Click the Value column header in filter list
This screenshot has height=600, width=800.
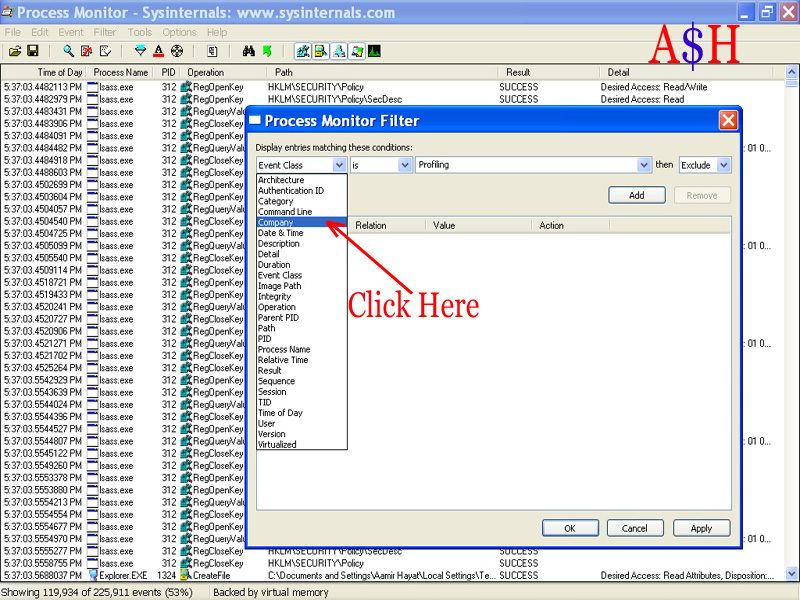pyautogui.click(x=479, y=226)
